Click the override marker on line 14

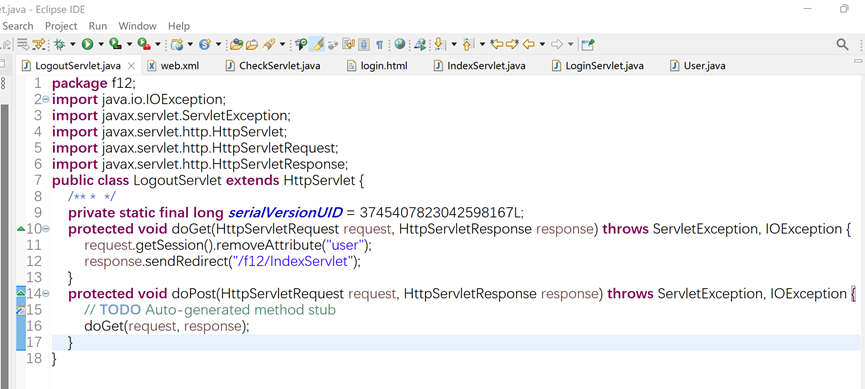[x=20, y=293]
